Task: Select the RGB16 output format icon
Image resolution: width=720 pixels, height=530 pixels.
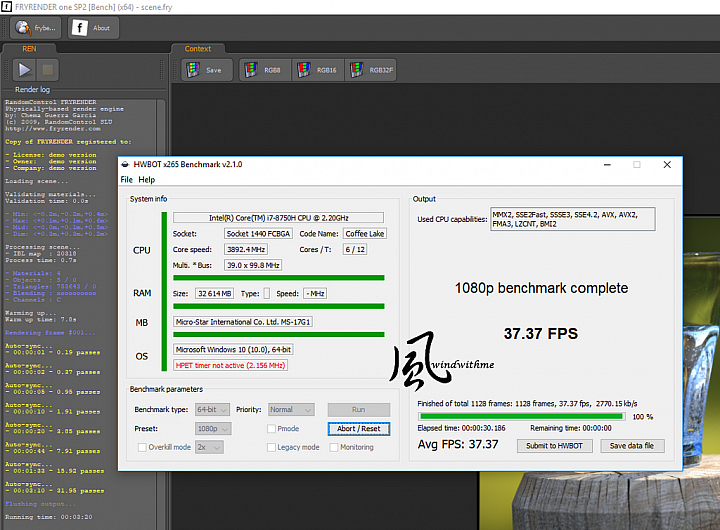Action: pos(318,70)
